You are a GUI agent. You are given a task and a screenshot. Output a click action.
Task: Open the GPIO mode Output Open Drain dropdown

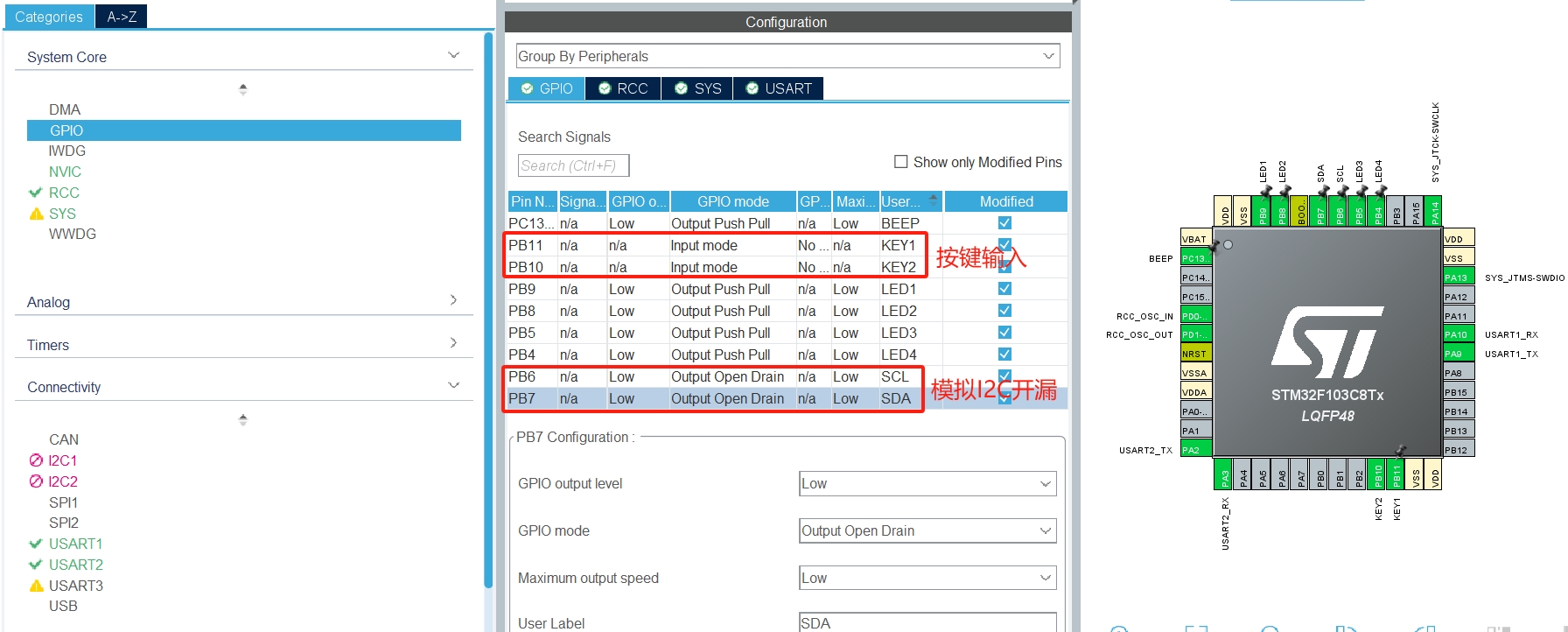pyautogui.click(x=927, y=531)
